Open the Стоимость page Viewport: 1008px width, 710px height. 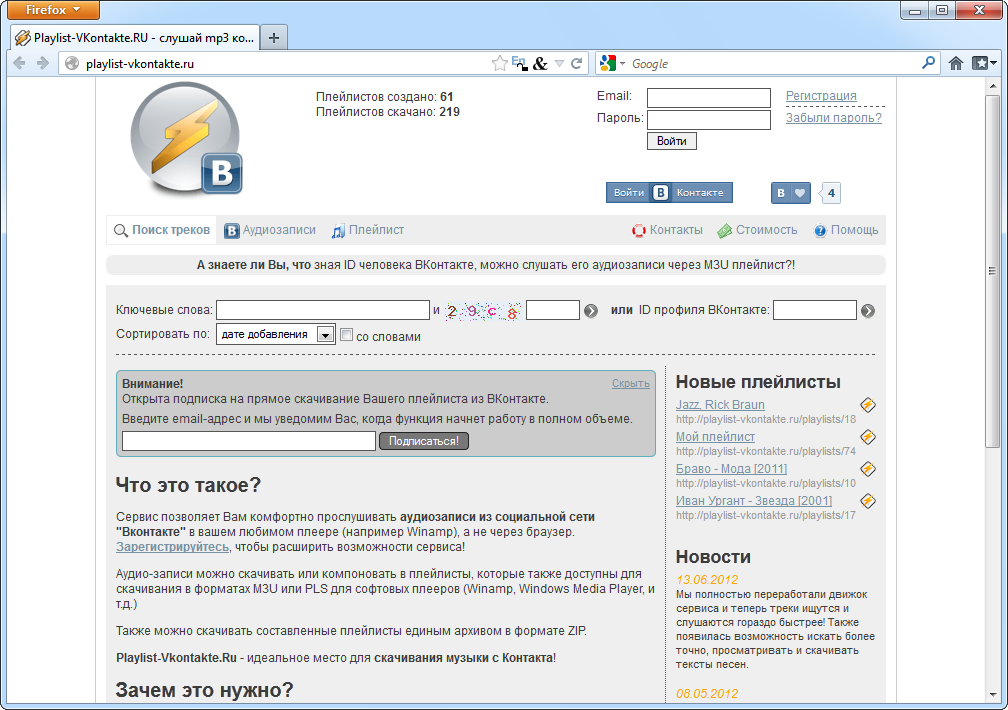757,230
